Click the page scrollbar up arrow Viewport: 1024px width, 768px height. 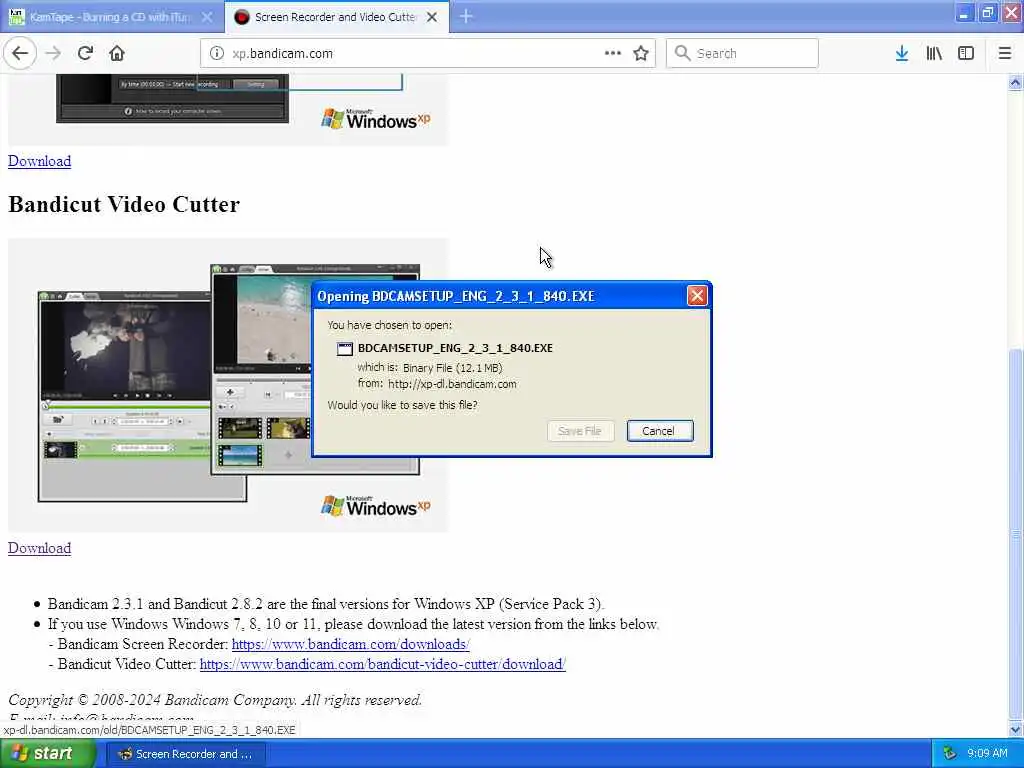tap(1015, 82)
